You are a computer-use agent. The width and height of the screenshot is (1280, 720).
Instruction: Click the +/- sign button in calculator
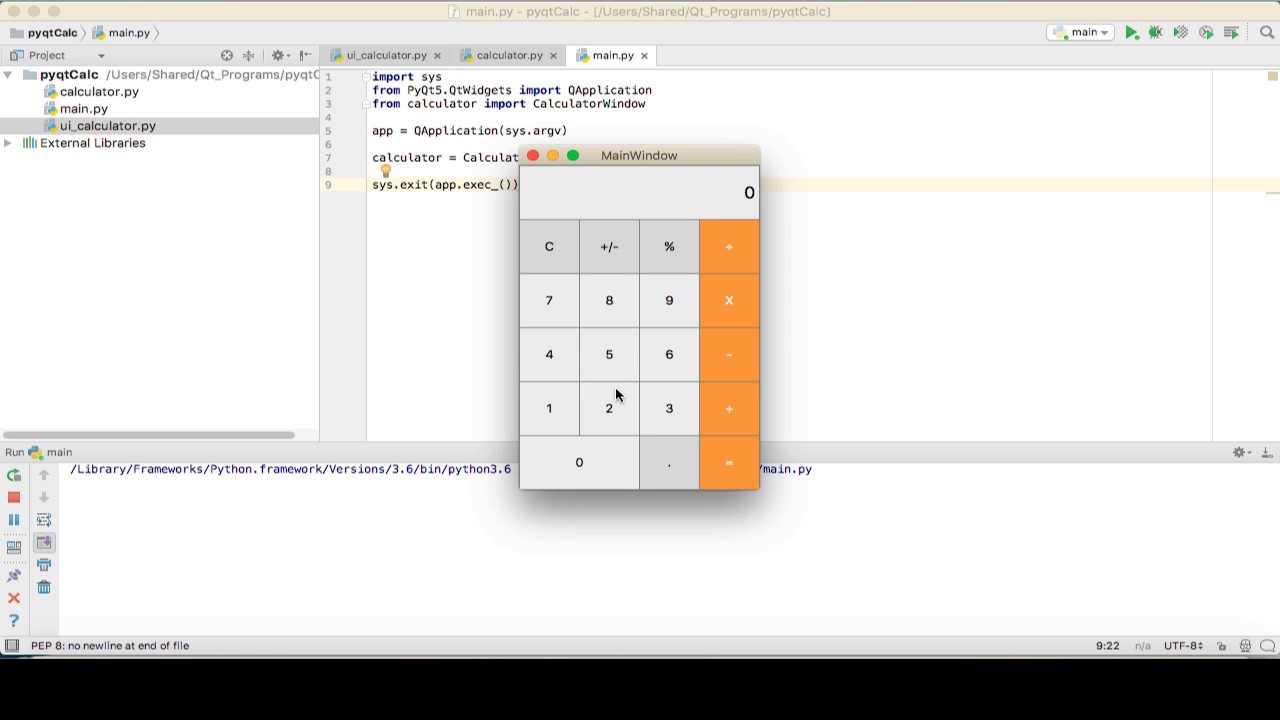(609, 247)
